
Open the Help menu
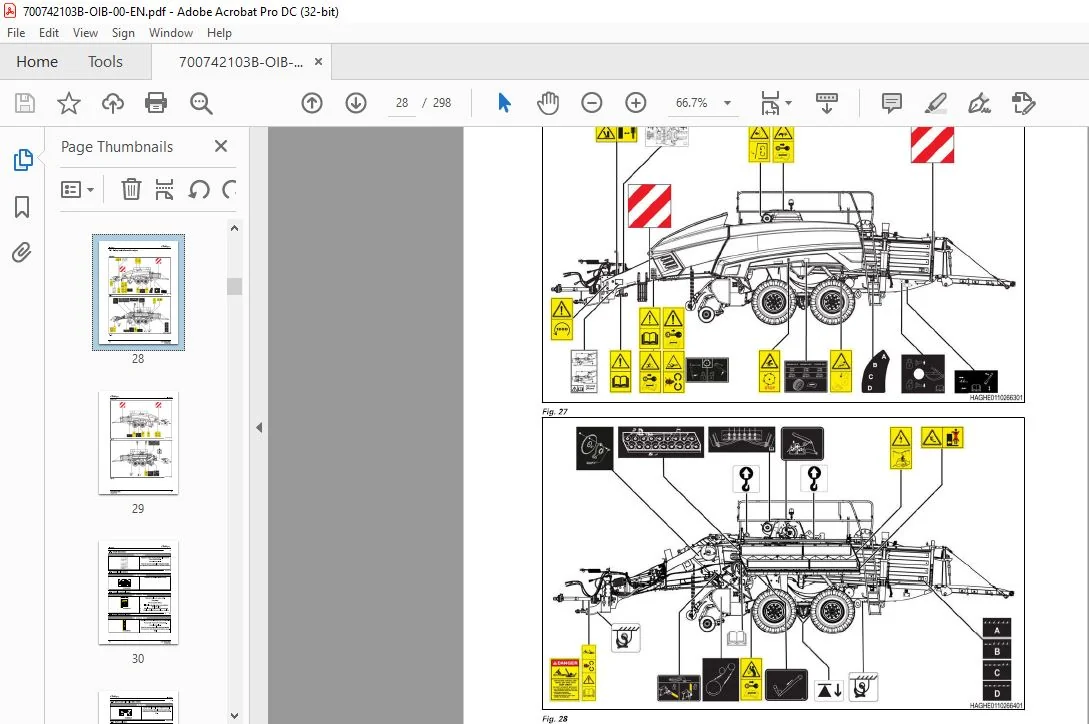219,33
